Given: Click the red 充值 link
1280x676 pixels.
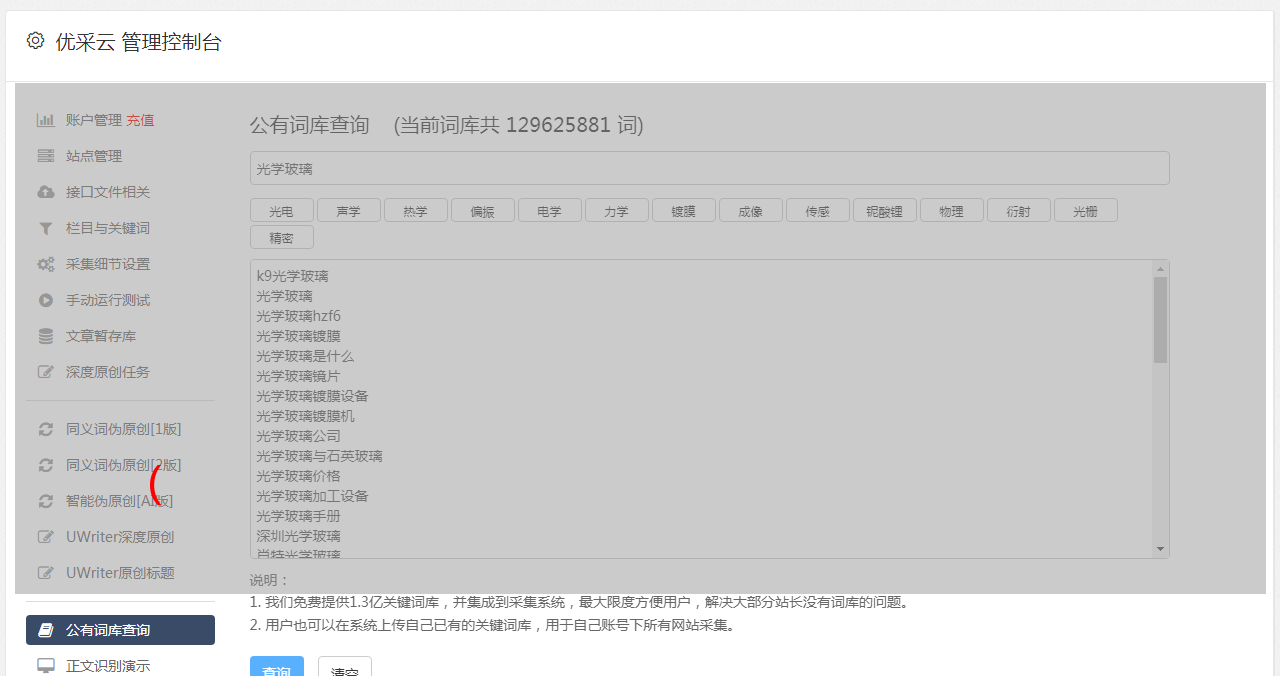Looking at the screenshot, I should click(x=140, y=120).
